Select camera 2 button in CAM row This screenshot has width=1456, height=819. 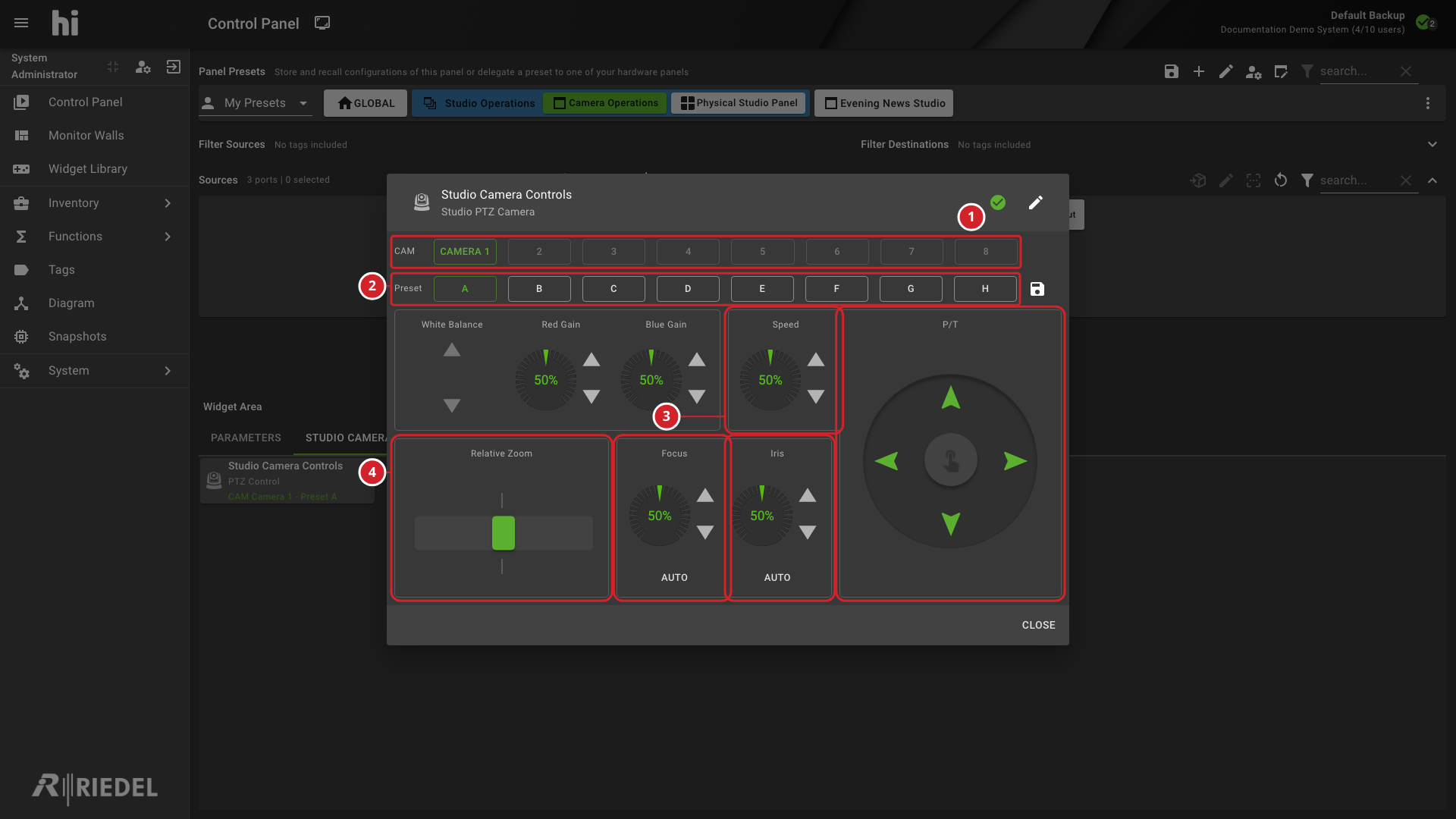click(539, 252)
